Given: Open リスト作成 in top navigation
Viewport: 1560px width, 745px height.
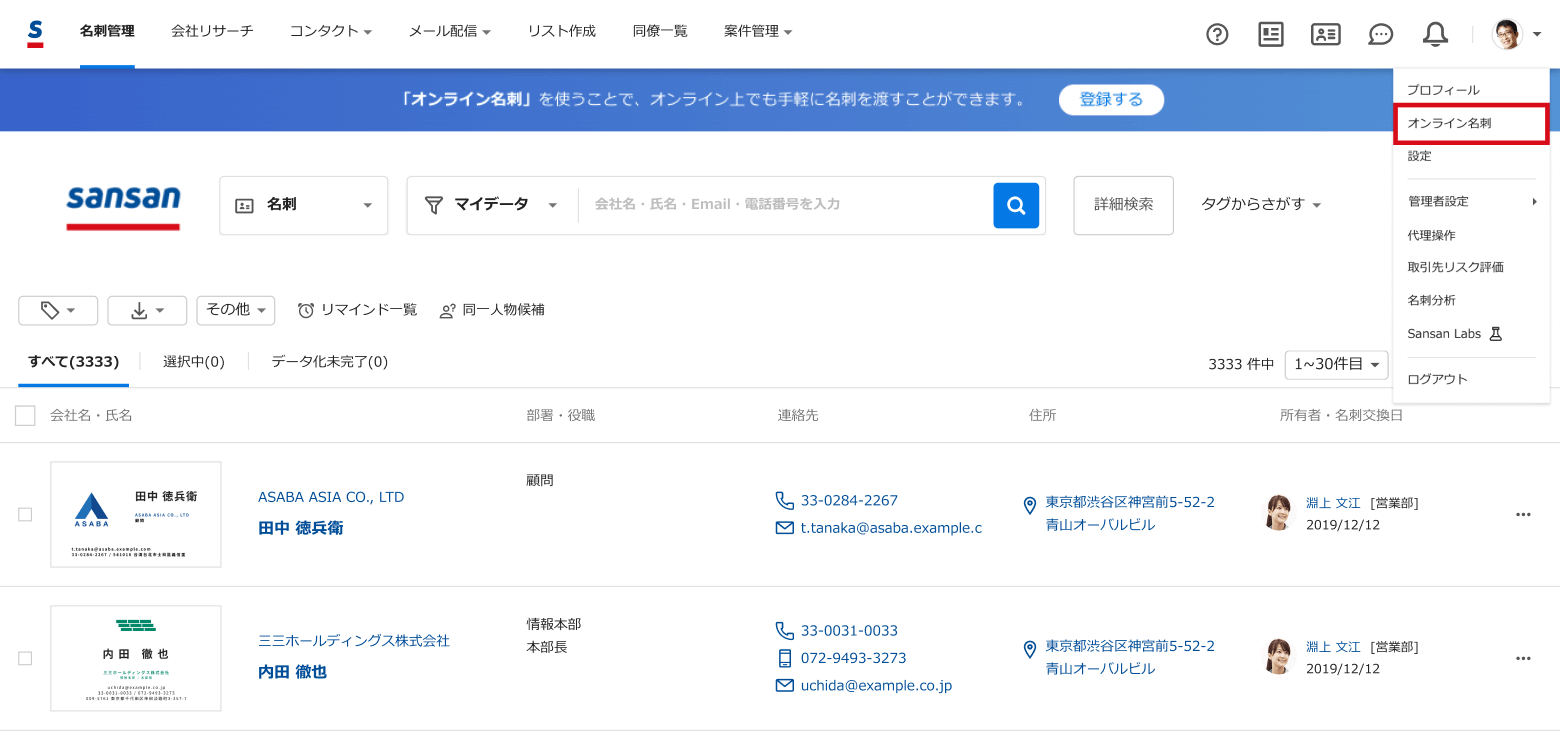Looking at the screenshot, I should [x=562, y=32].
